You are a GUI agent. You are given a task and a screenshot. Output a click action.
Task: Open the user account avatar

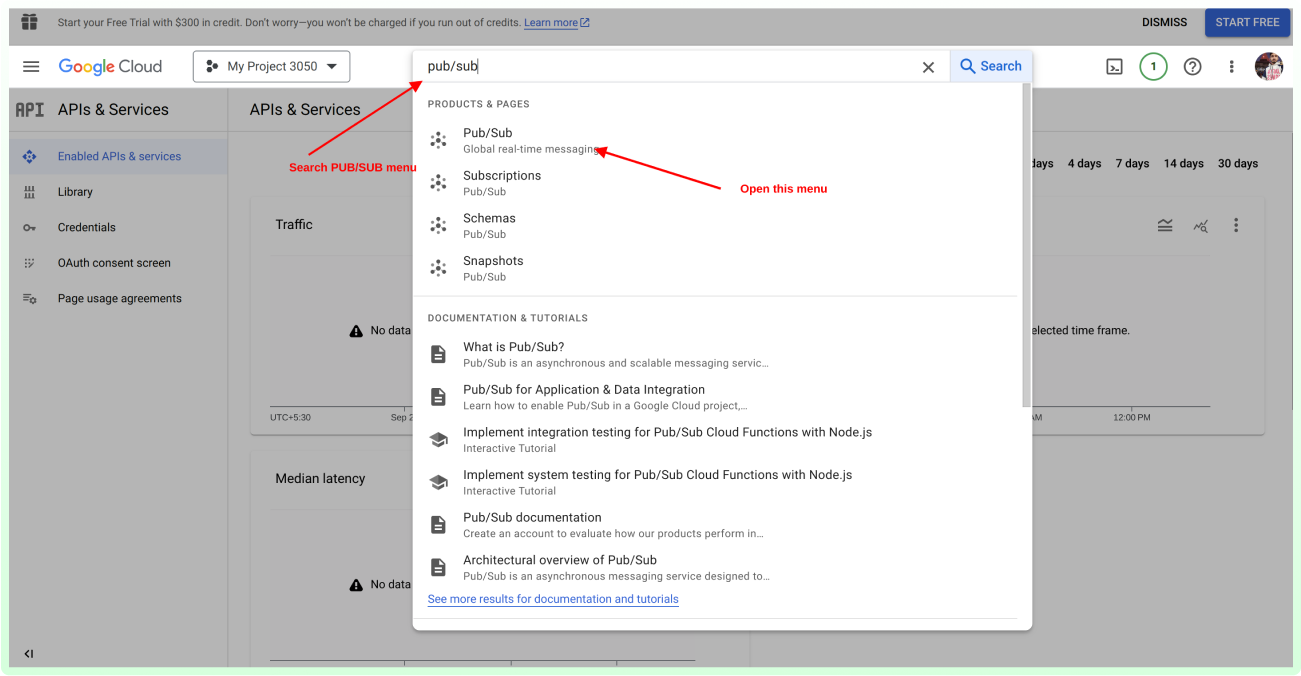coord(1268,67)
